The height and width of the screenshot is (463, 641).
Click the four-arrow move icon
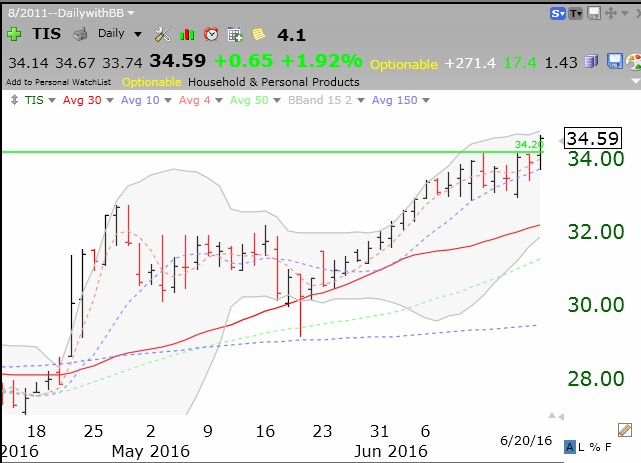611,13
